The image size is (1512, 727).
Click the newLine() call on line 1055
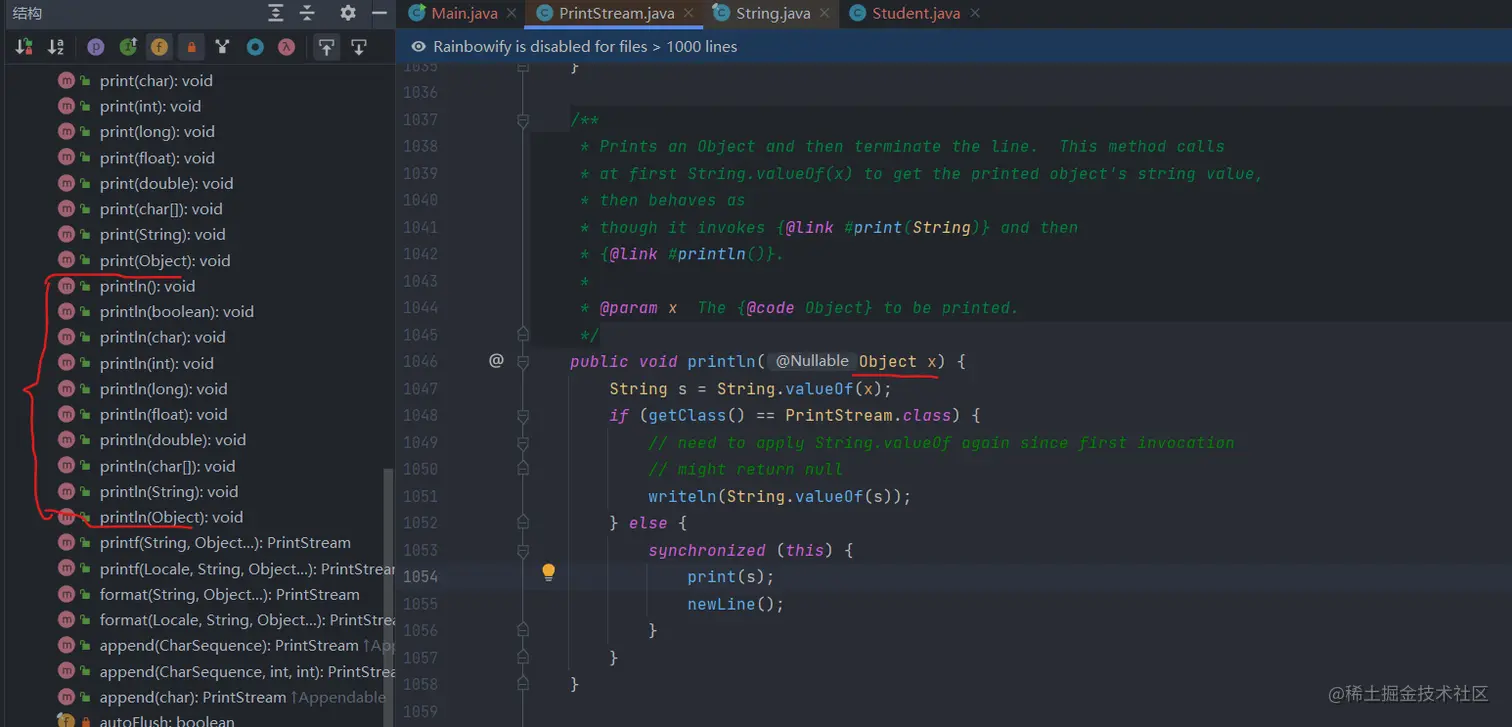[x=736, y=604]
